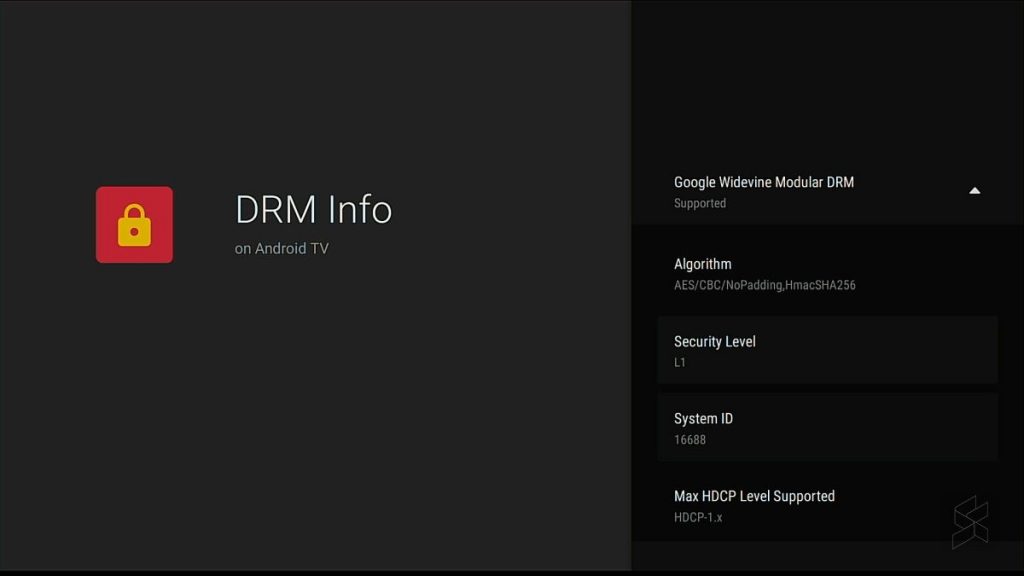
Task: Select the Google Widevine Modular DRM header
Action: 827,192
